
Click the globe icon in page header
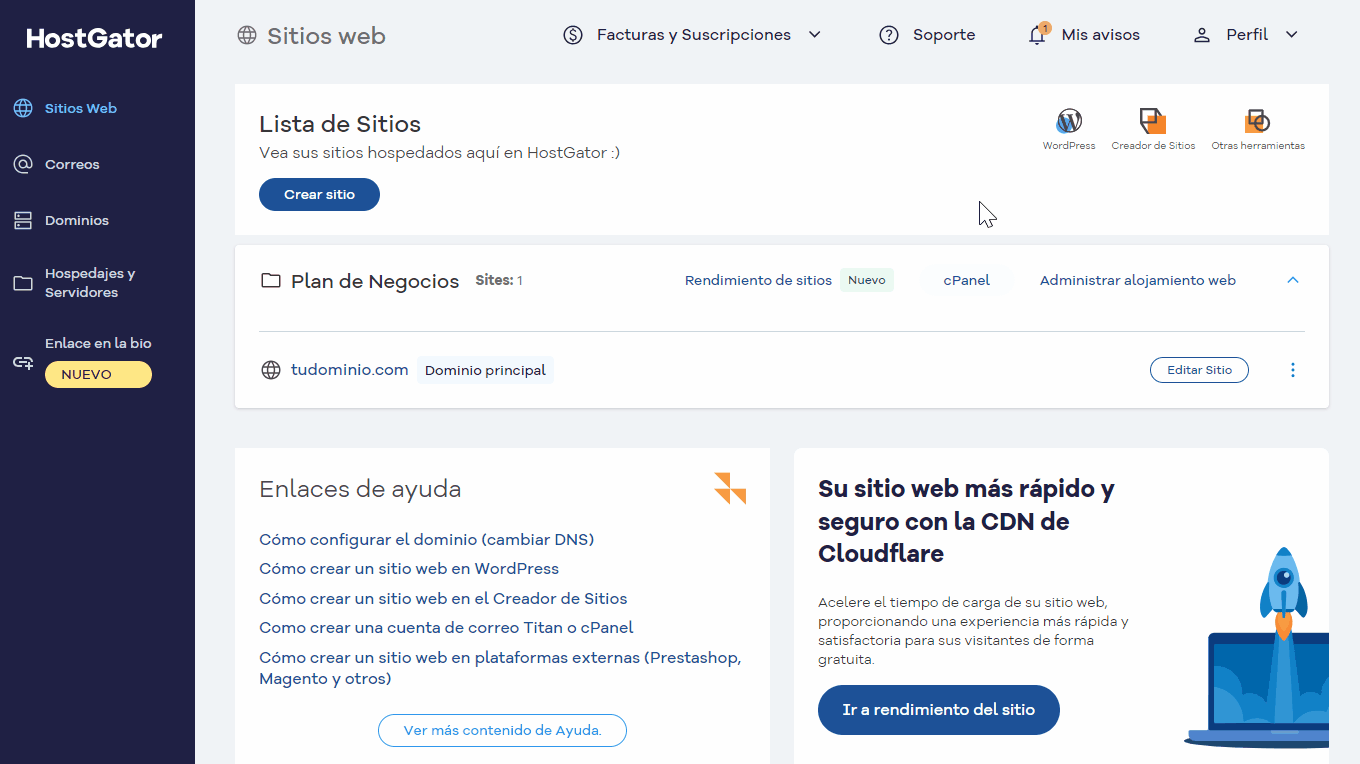pos(247,35)
